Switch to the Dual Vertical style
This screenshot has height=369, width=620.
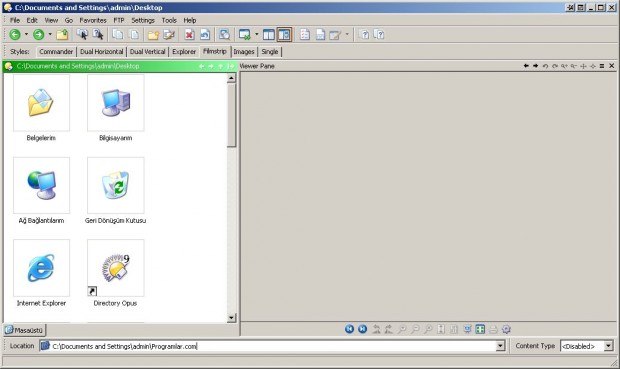147,52
